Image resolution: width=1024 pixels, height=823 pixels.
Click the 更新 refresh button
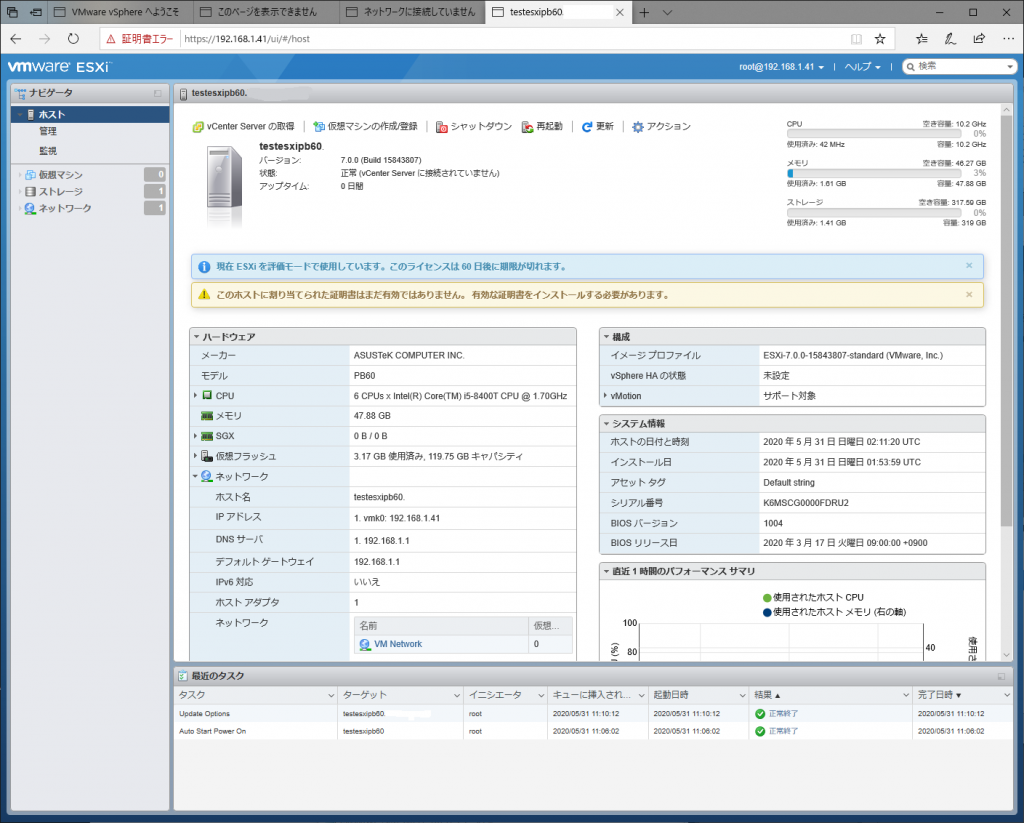[598, 127]
